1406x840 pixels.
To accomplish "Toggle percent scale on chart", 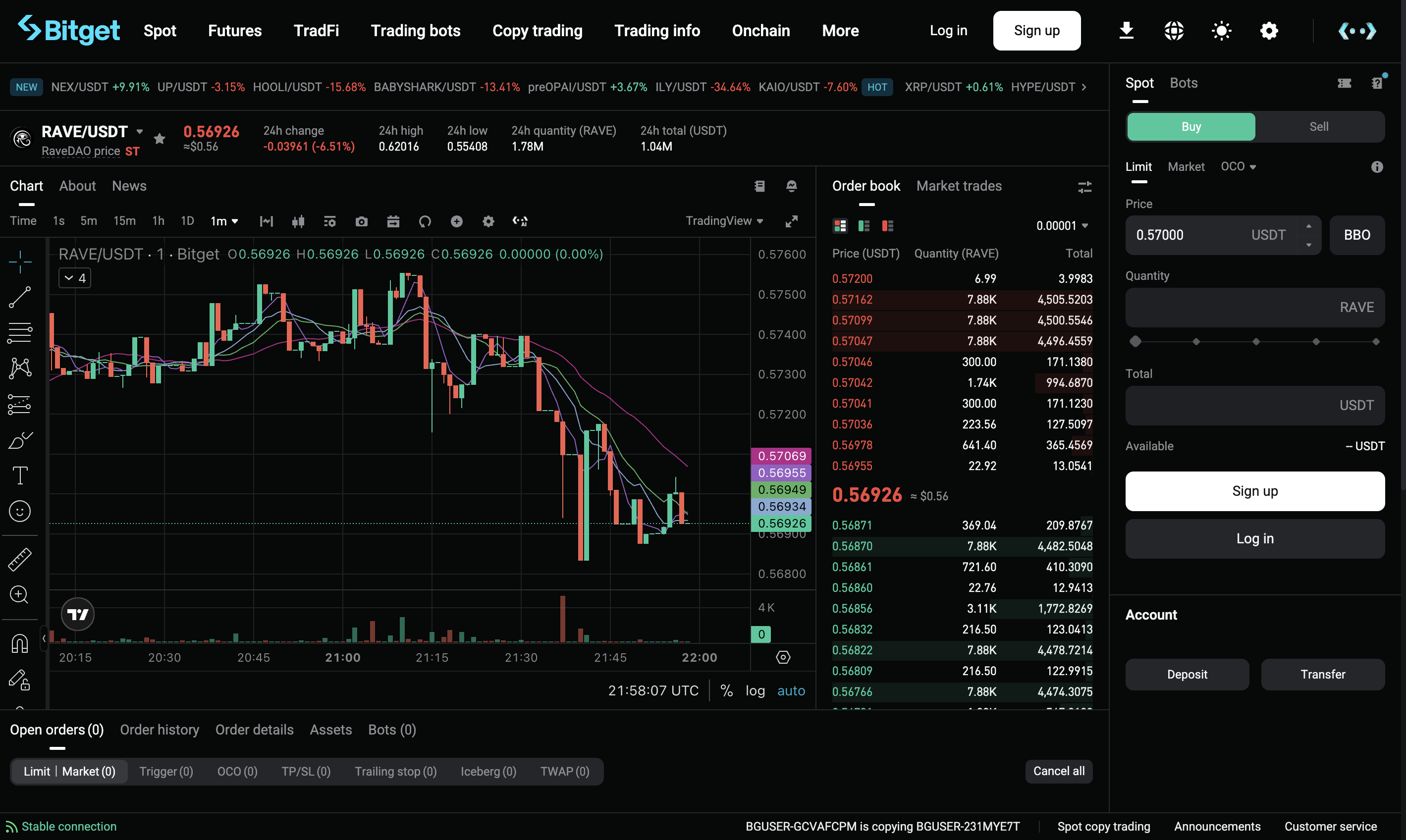I will 726,690.
